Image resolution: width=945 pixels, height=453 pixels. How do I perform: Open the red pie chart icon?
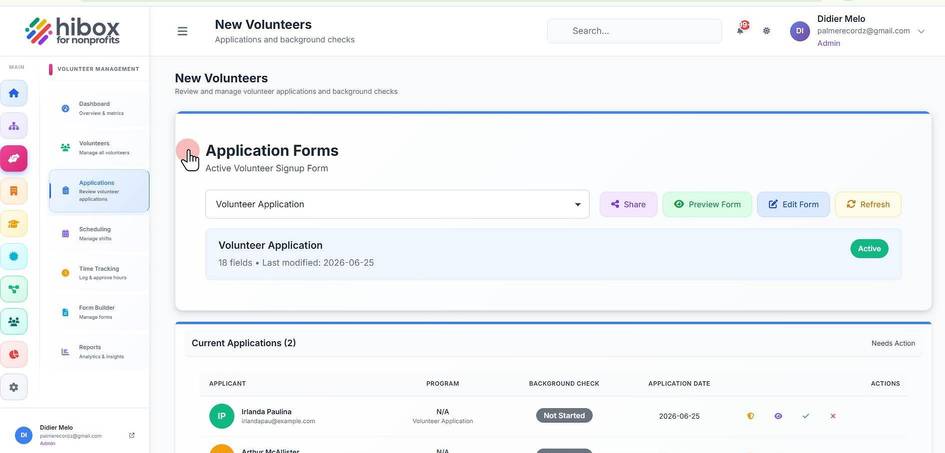tap(14, 354)
